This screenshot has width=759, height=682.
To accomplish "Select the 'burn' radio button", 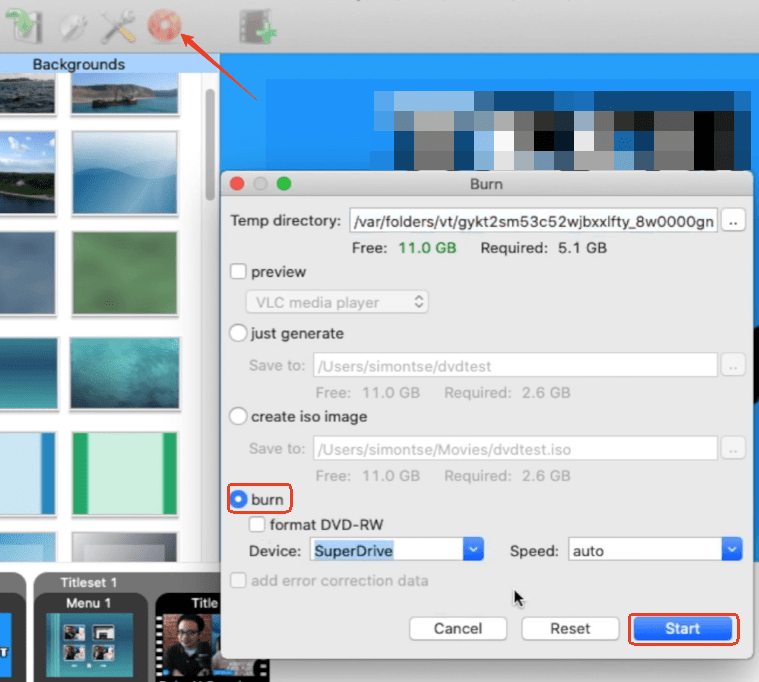I will coord(239,498).
